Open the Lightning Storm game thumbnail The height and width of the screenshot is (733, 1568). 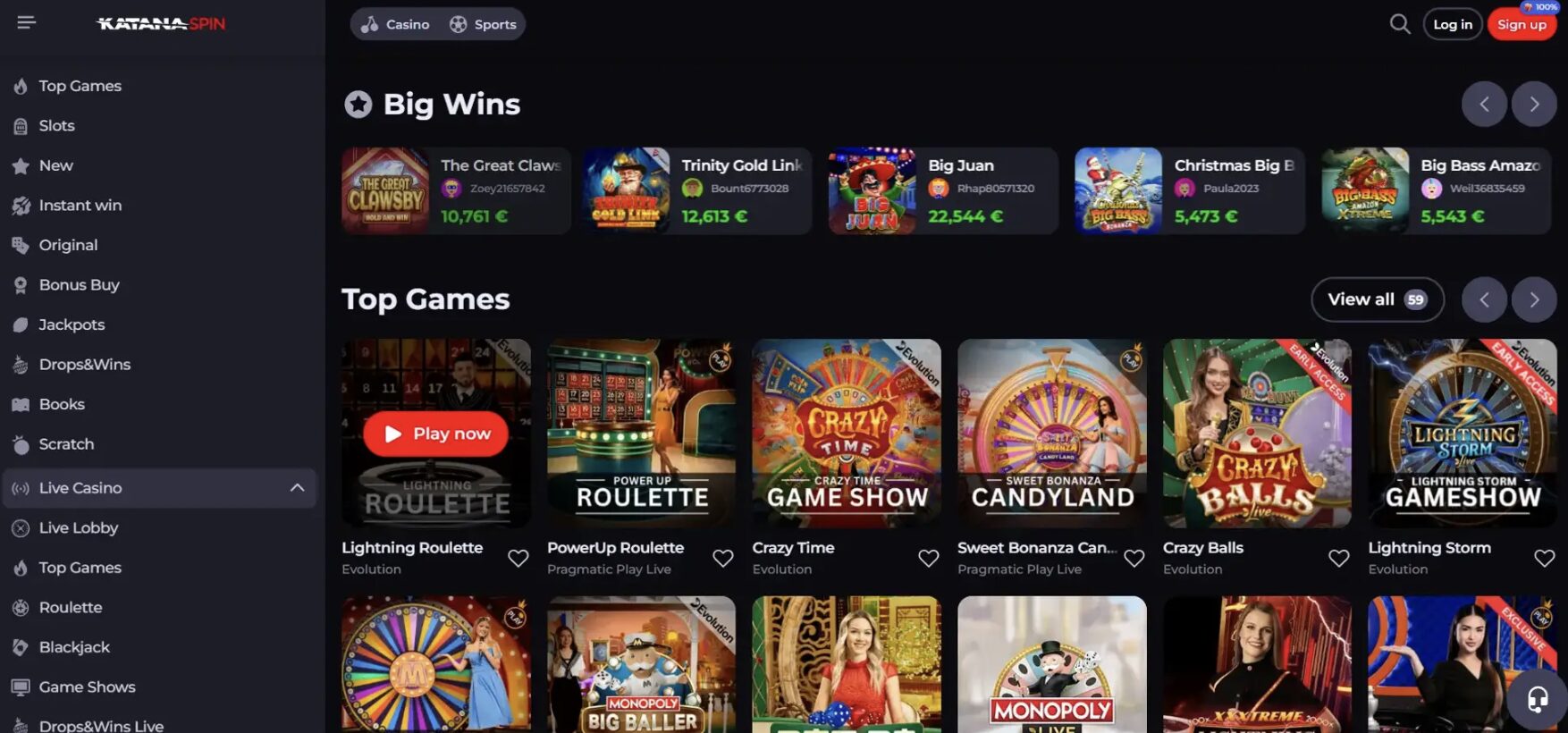[1463, 433]
